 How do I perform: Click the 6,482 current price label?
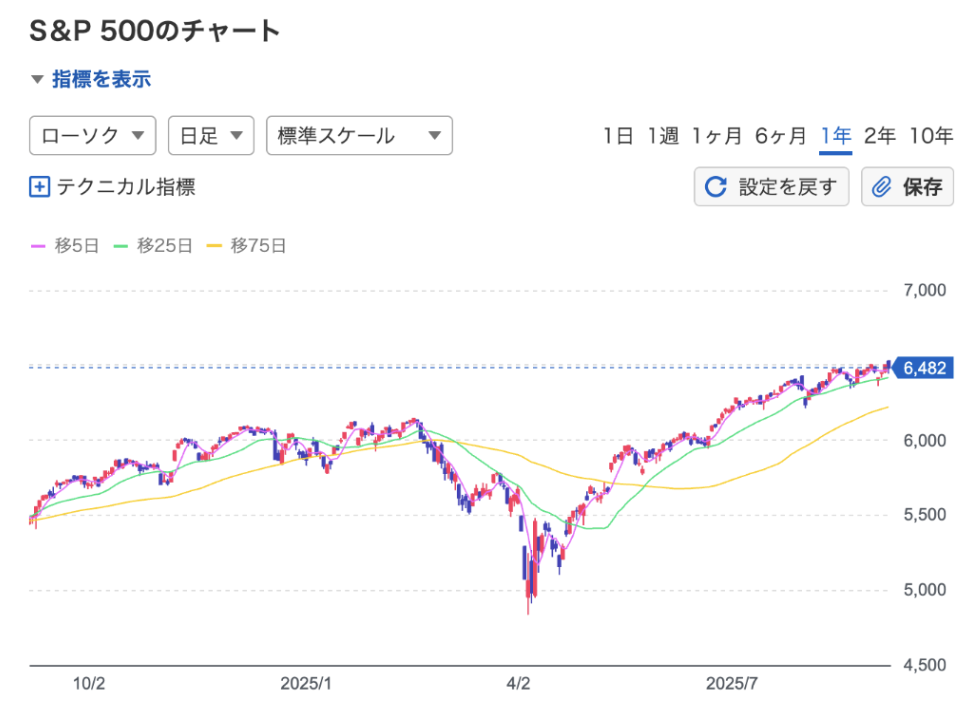(923, 368)
